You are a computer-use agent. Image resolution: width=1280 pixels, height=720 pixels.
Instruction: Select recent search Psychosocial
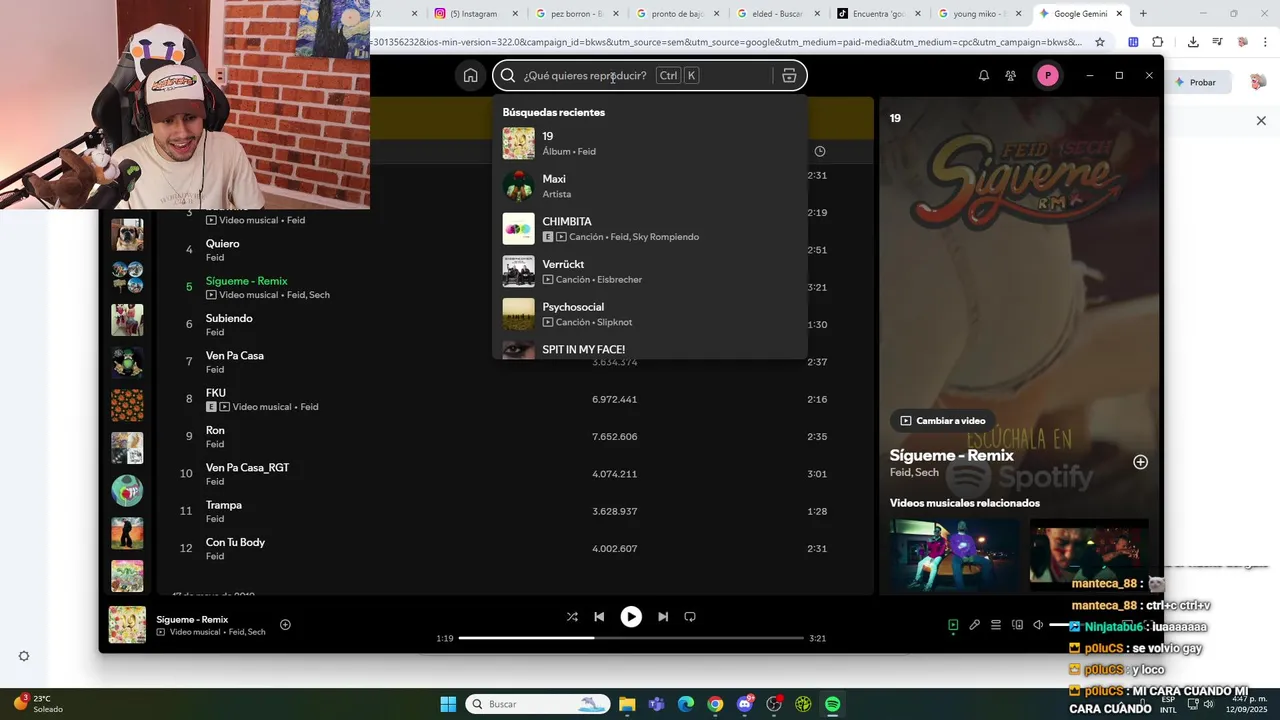point(650,314)
